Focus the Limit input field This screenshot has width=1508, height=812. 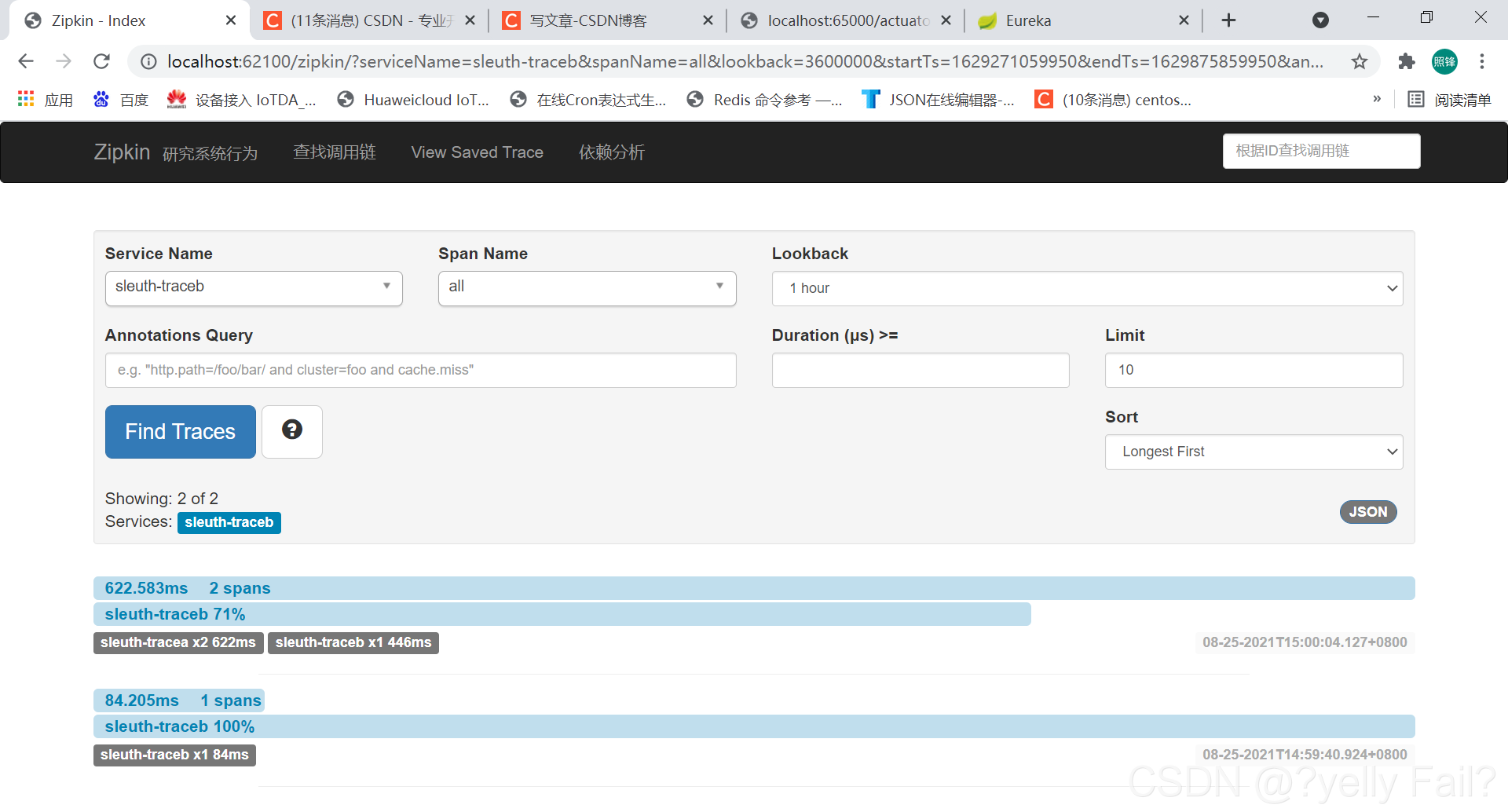[x=1254, y=370]
